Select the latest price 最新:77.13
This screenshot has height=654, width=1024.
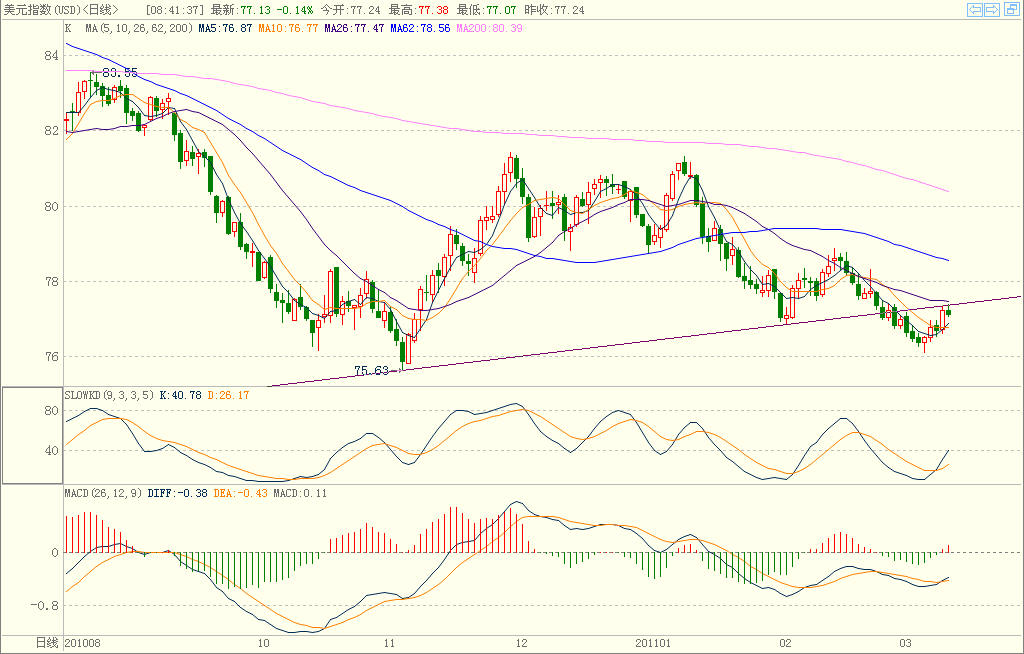240,10
